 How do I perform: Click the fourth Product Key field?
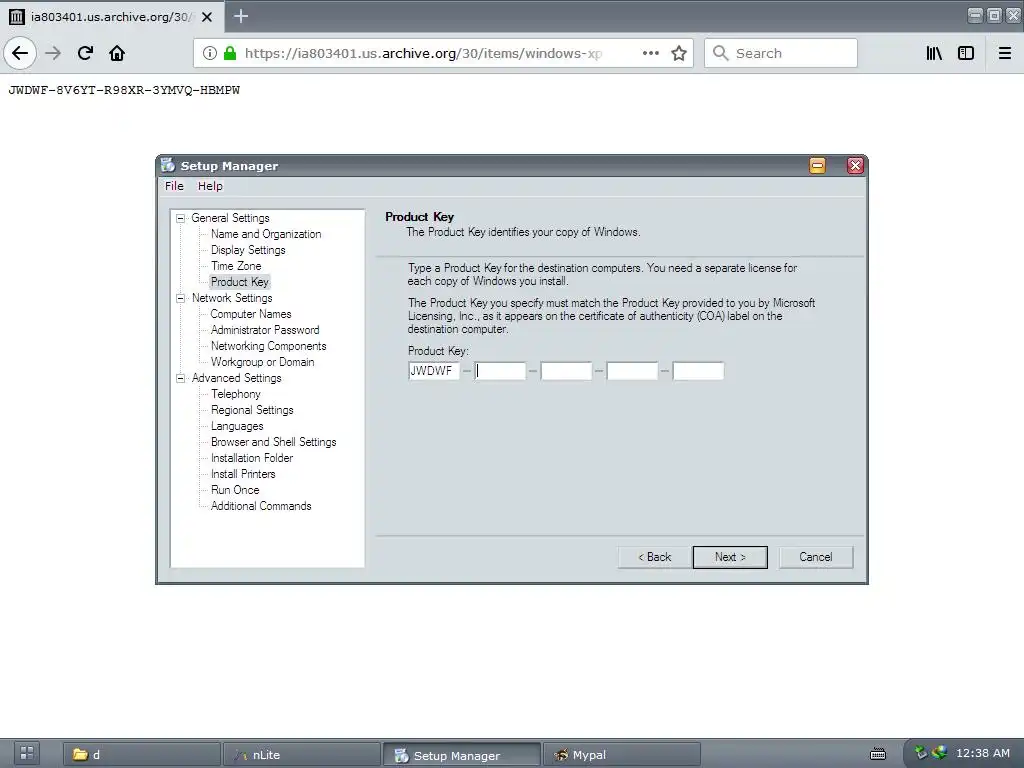coord(632,371)
